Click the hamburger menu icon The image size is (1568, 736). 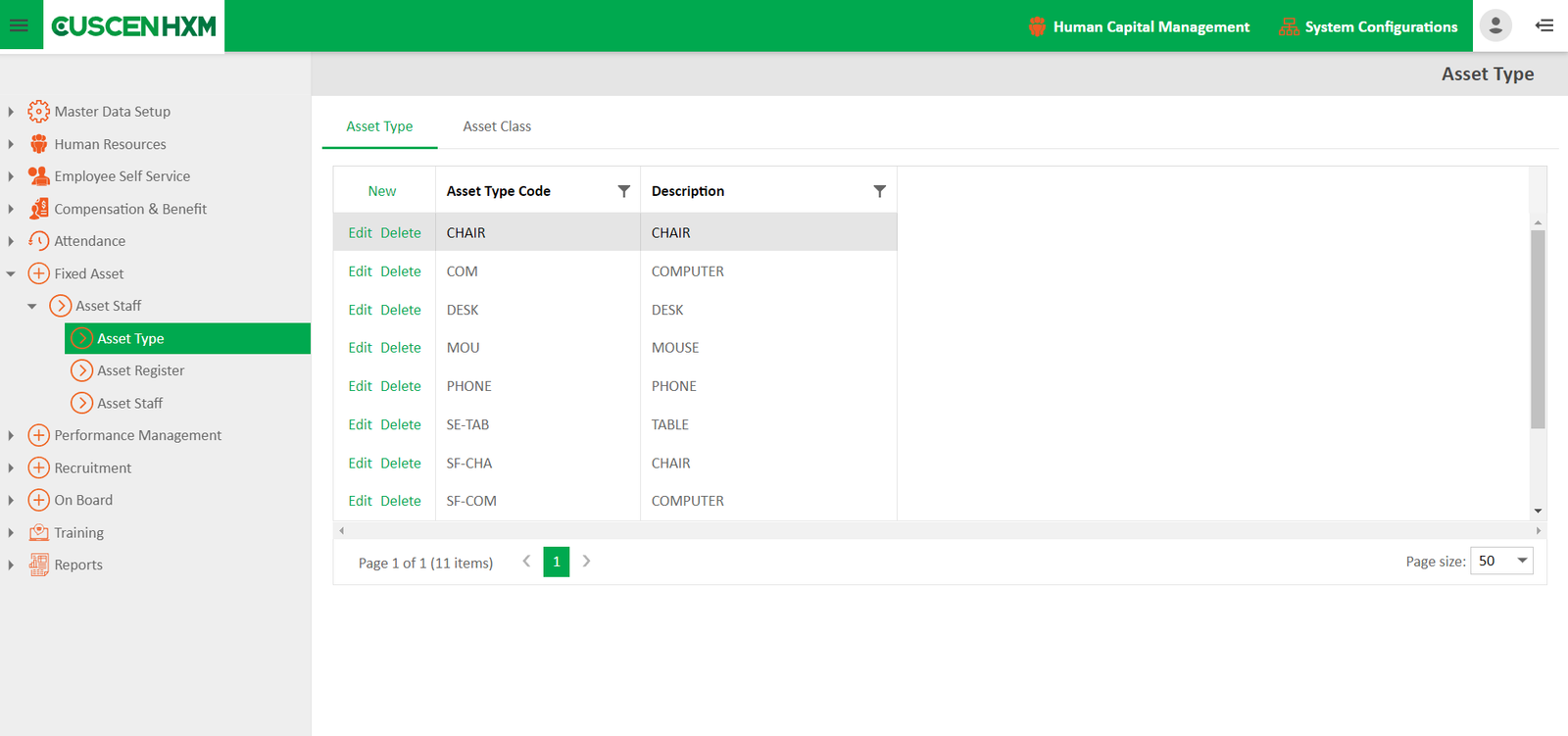click(19, 25)
